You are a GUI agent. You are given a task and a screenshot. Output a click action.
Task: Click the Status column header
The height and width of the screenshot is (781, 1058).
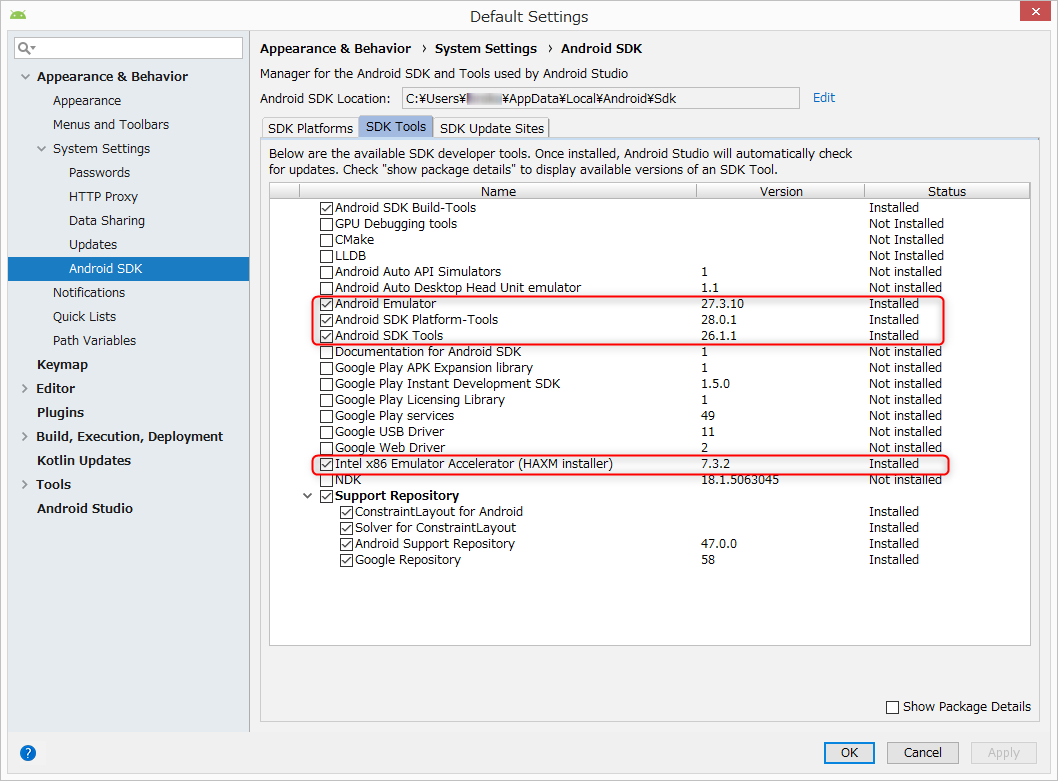click(947, 191)
